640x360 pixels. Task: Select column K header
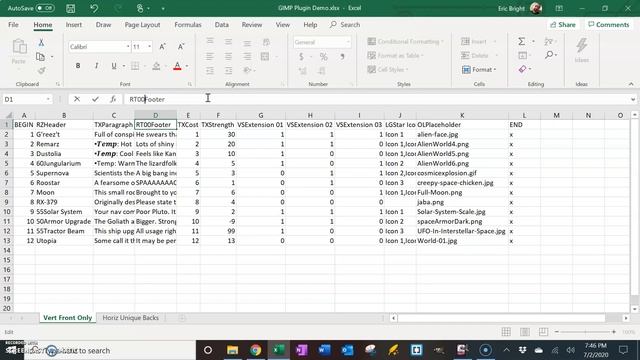tap(462, 116)
